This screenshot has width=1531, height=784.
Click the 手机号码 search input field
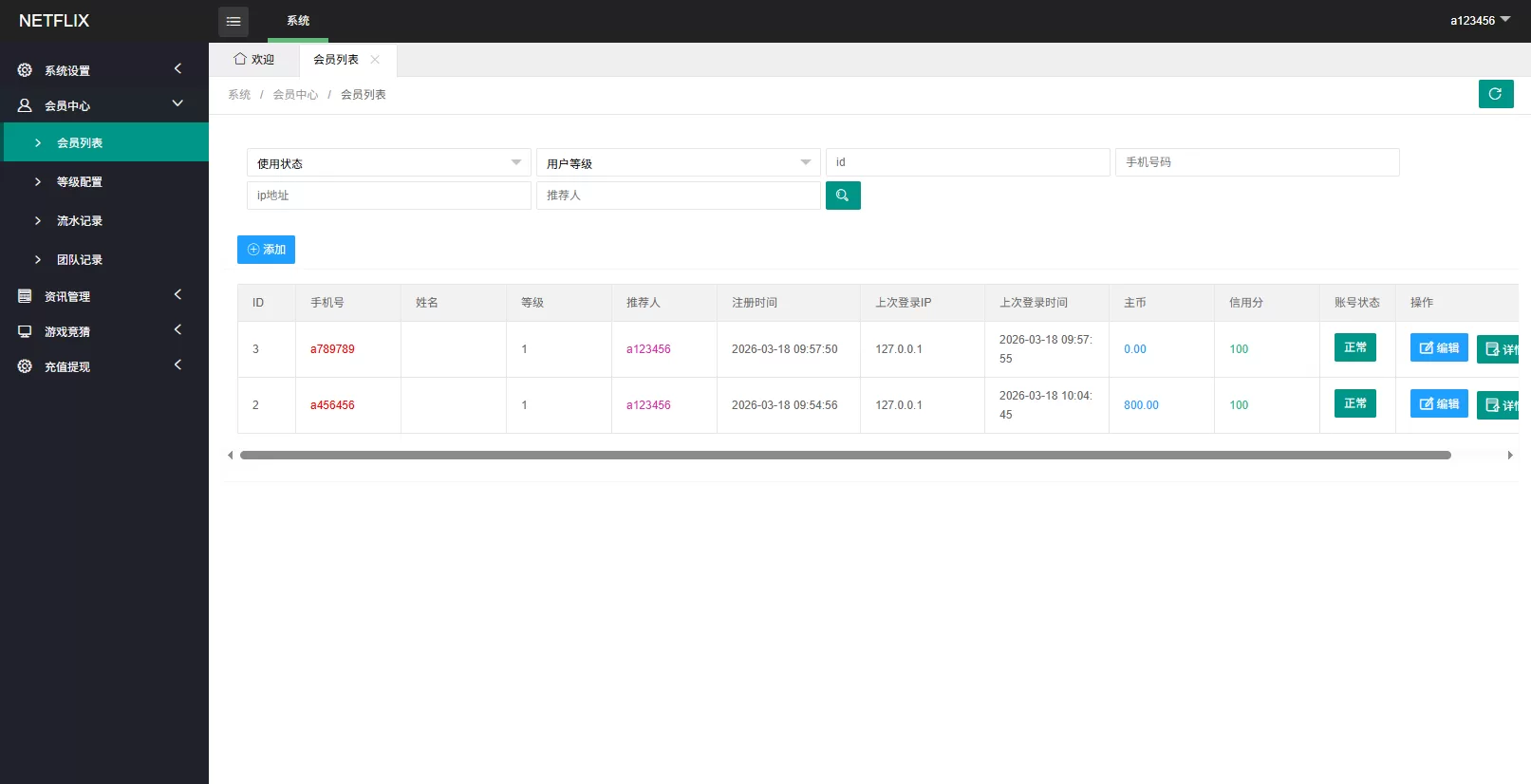(1257, 162)
